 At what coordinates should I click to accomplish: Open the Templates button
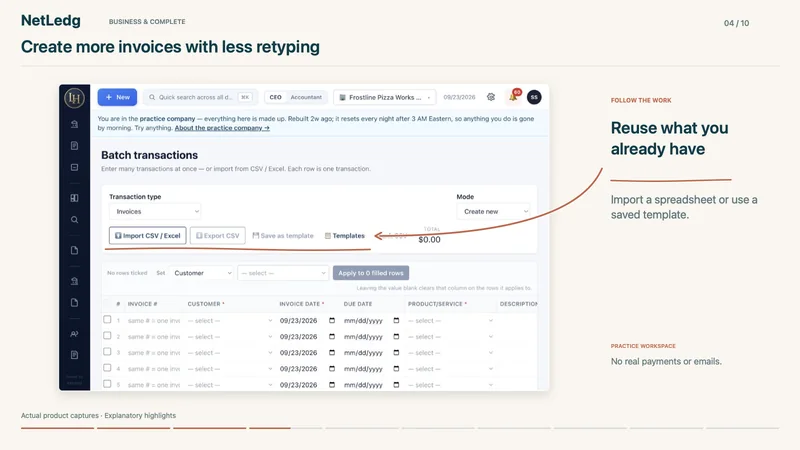345,236
